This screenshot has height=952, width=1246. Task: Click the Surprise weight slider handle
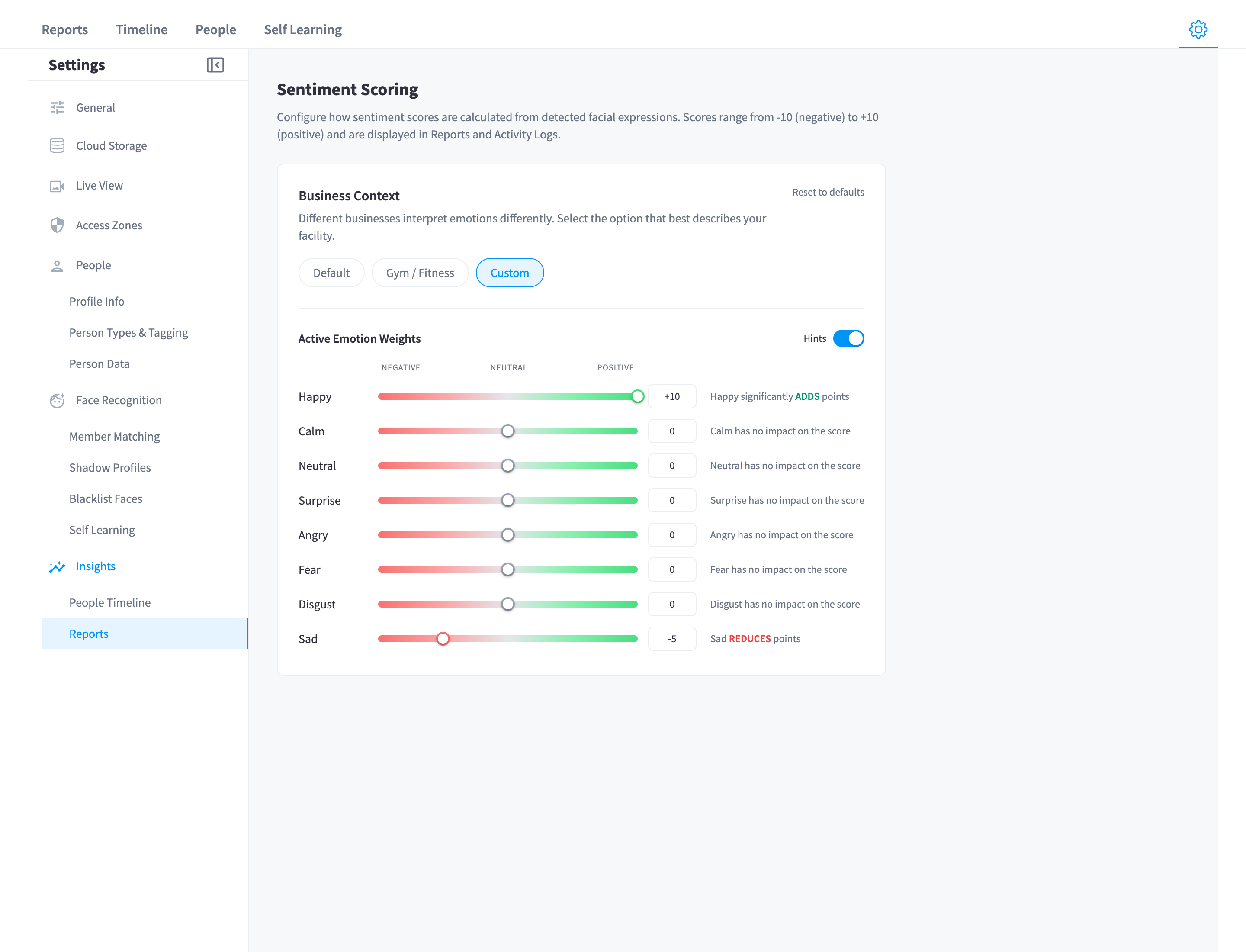[x=507, y=500]
